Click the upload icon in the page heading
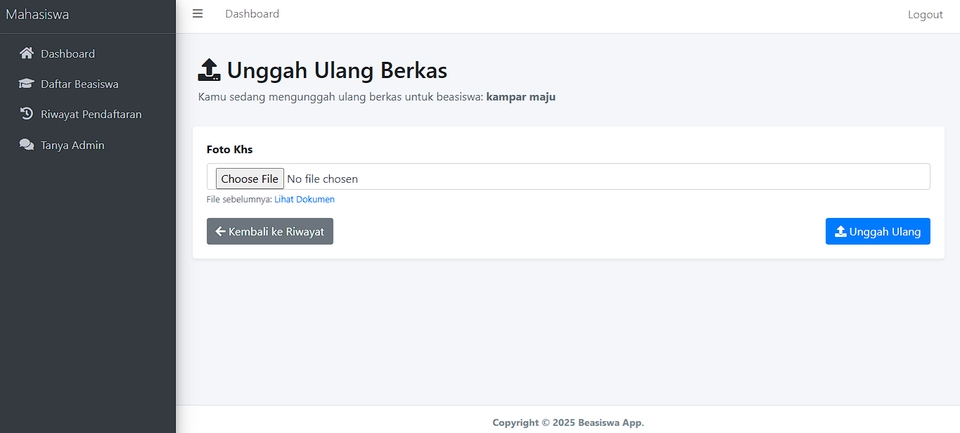The image size is (960, 433). pos(209,70)
